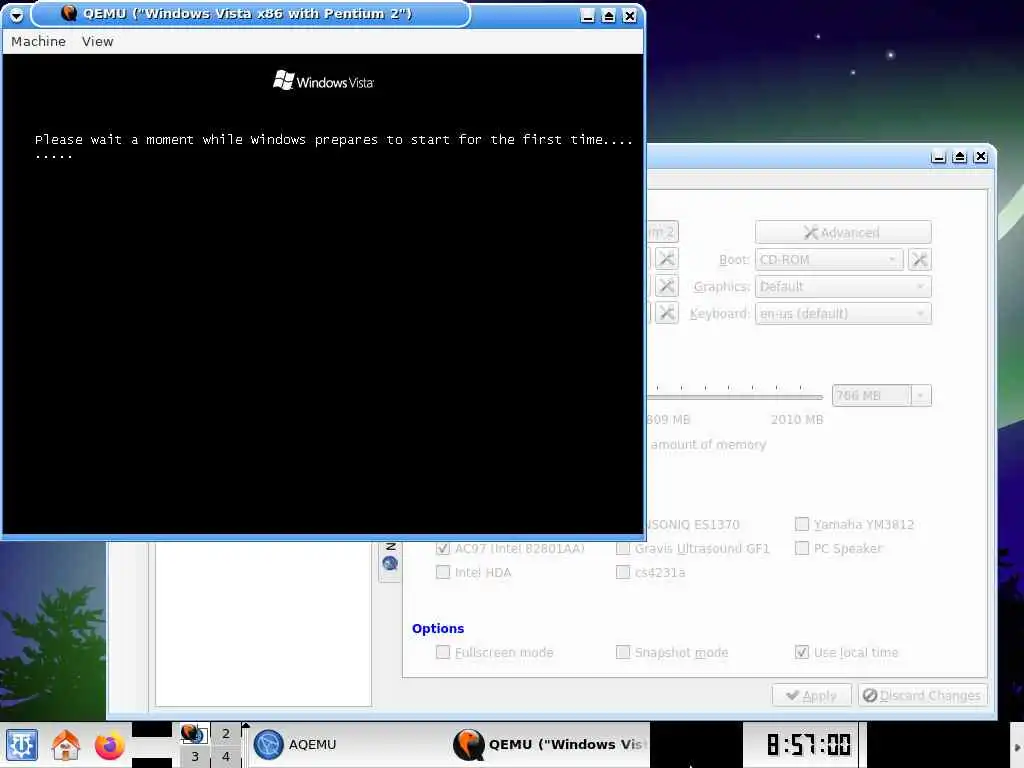Select the Network side tab icon in AQEMU
This screenshot has height=768, width=1024.
point(391,562)
